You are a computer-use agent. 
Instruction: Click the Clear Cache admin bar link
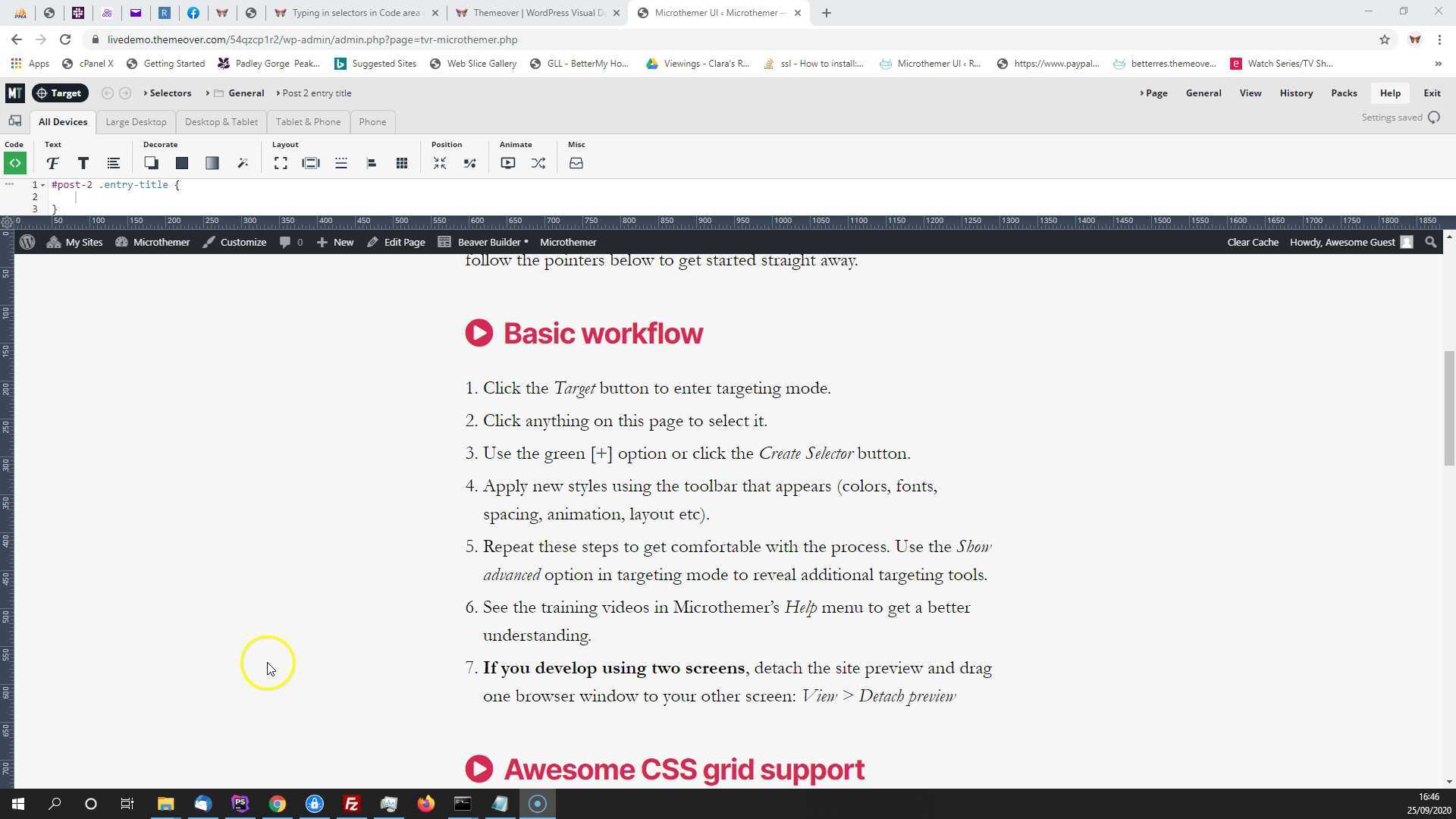tap(1252, 243)
